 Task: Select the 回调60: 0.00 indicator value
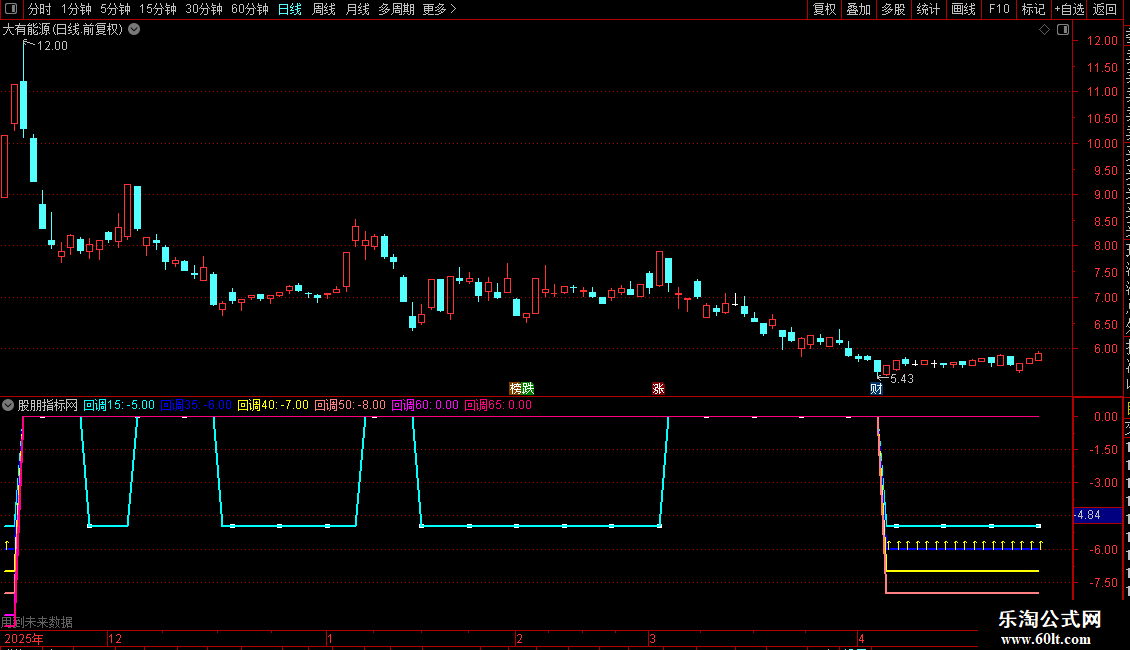tap(425, 405)
